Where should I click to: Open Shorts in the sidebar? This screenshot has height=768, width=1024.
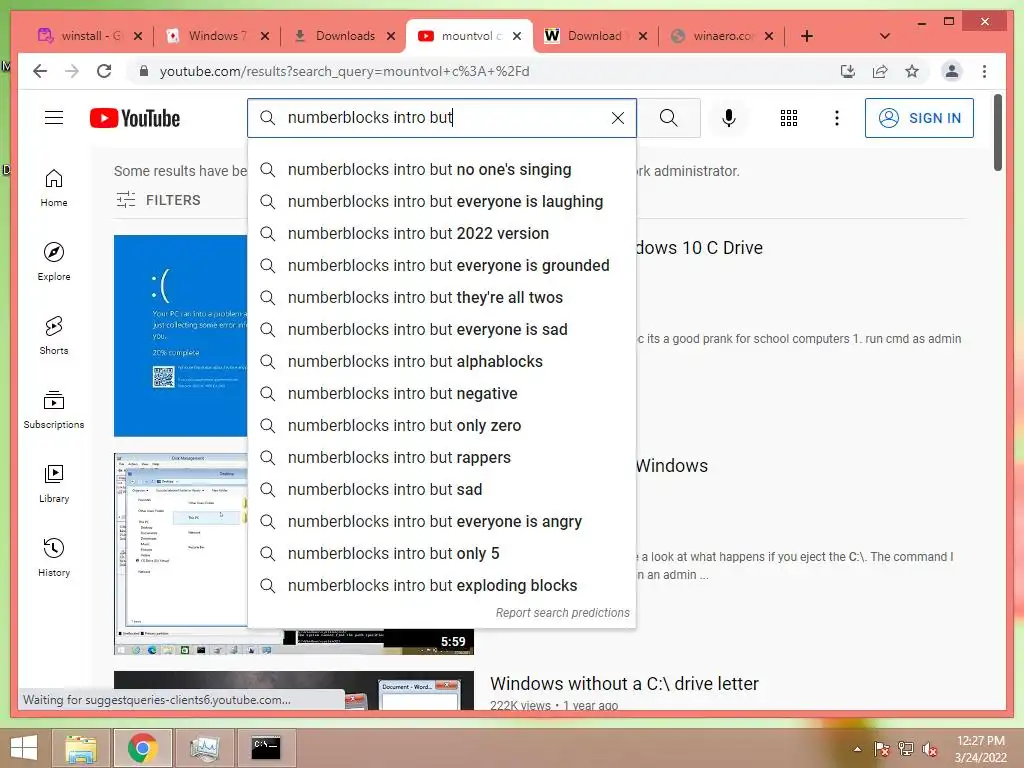click(54, 336)
